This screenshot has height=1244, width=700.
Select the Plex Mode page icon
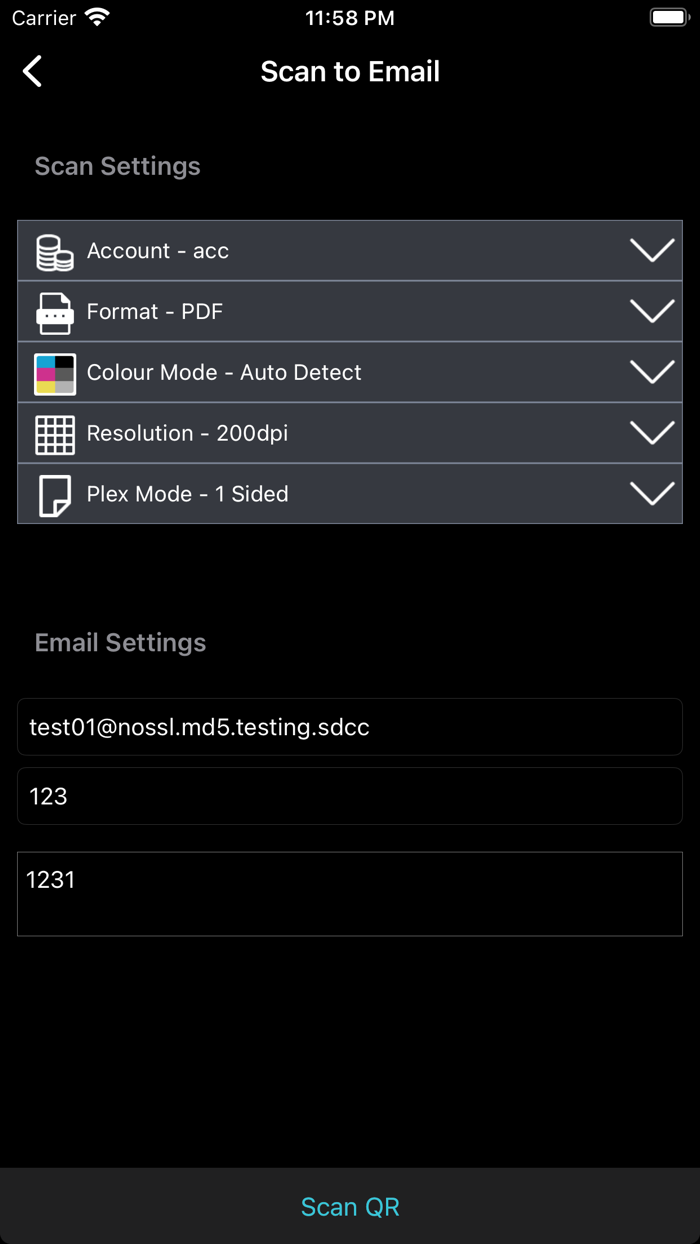(55, 493)
